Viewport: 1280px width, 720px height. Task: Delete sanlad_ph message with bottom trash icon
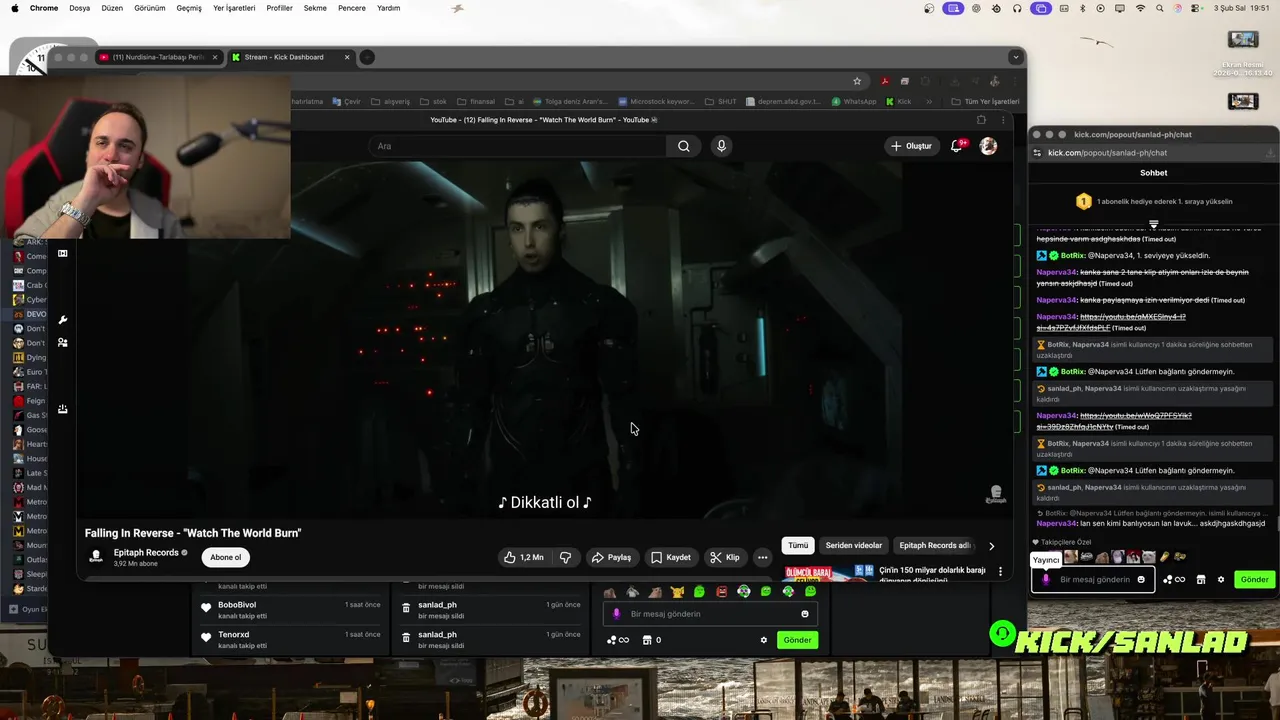pos(406,636)
